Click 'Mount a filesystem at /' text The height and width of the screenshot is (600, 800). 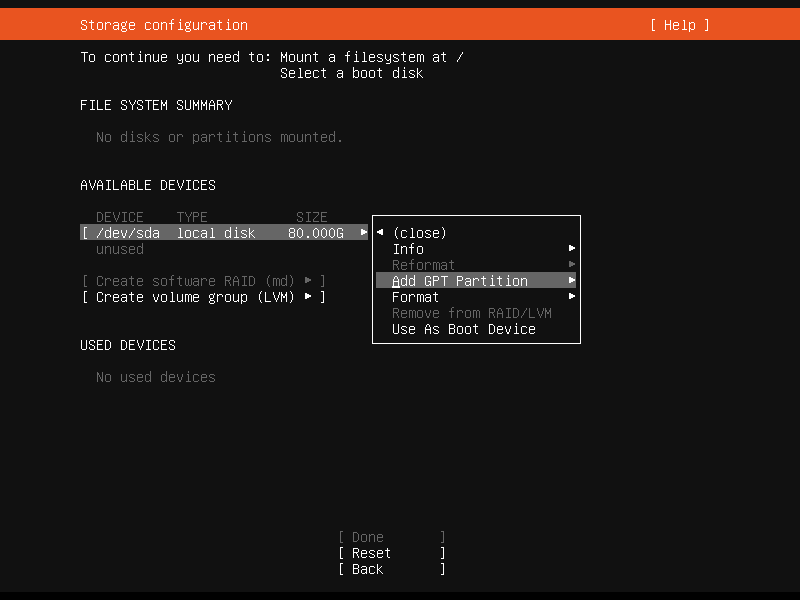click(x=372, y=57)
